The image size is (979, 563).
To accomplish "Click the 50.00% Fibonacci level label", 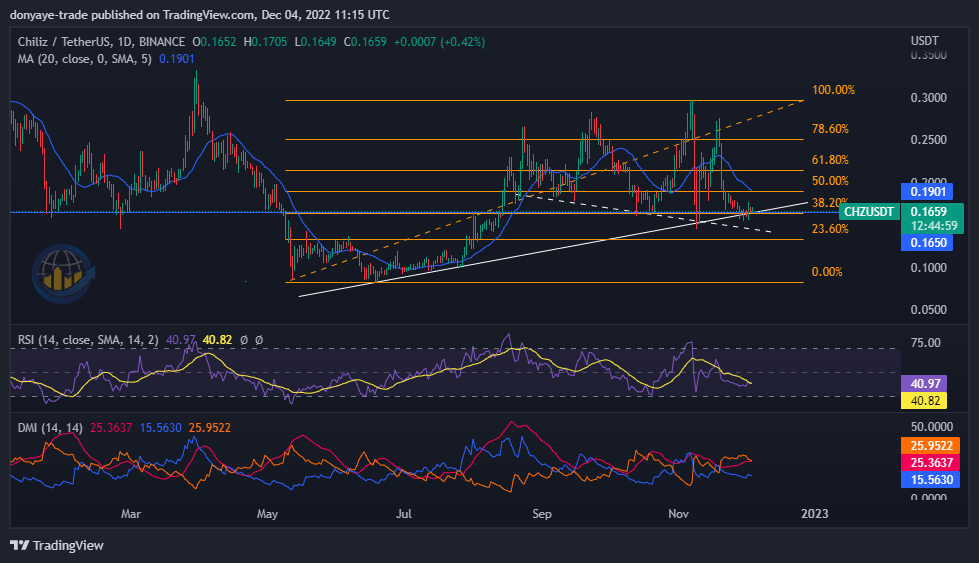I will click(x=830, y=181).
